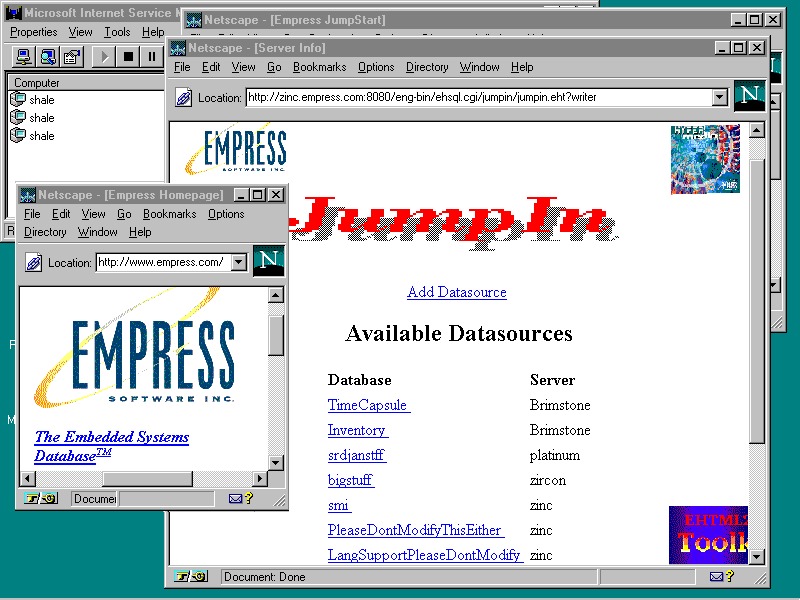Viewport: 800px width, 600px height.
Task: Open Bookmarks menu in Server Info window
Action: pos(319,67)
